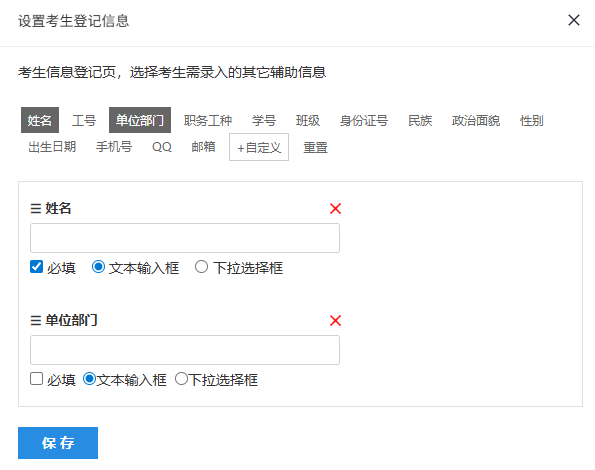The width and height of the screenshot is (595, 470).
Task: Remove the 单位部门 field with red X
Action: [x=335, y=321]
